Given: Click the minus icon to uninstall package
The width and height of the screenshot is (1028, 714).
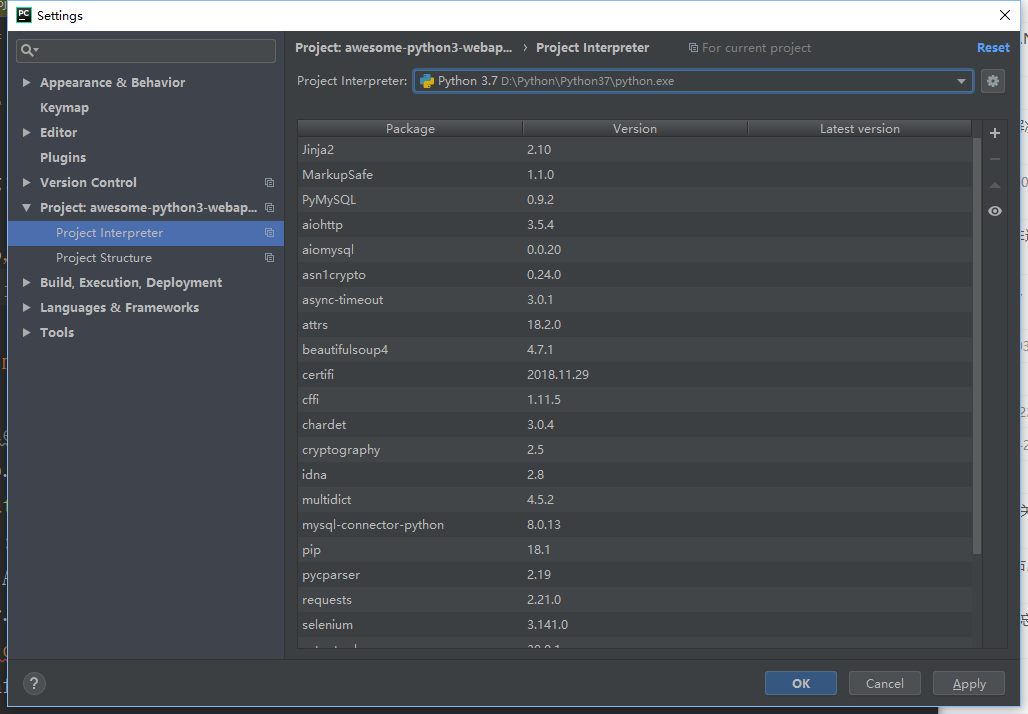Looking at the screenshot, I should pyautogui.click(x=995, y=159).
